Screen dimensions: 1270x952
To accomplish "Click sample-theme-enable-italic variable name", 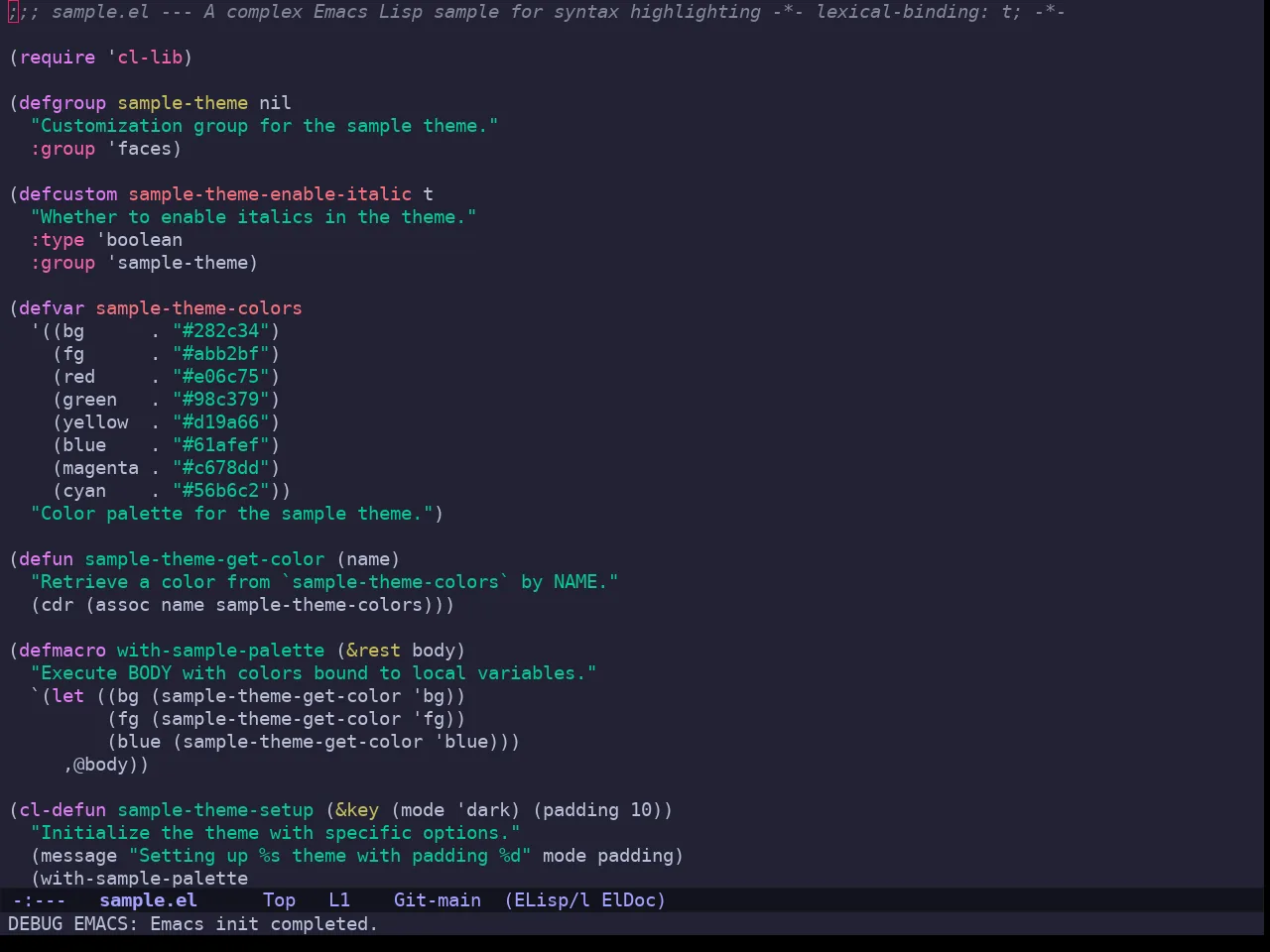I will coord(270,194).
